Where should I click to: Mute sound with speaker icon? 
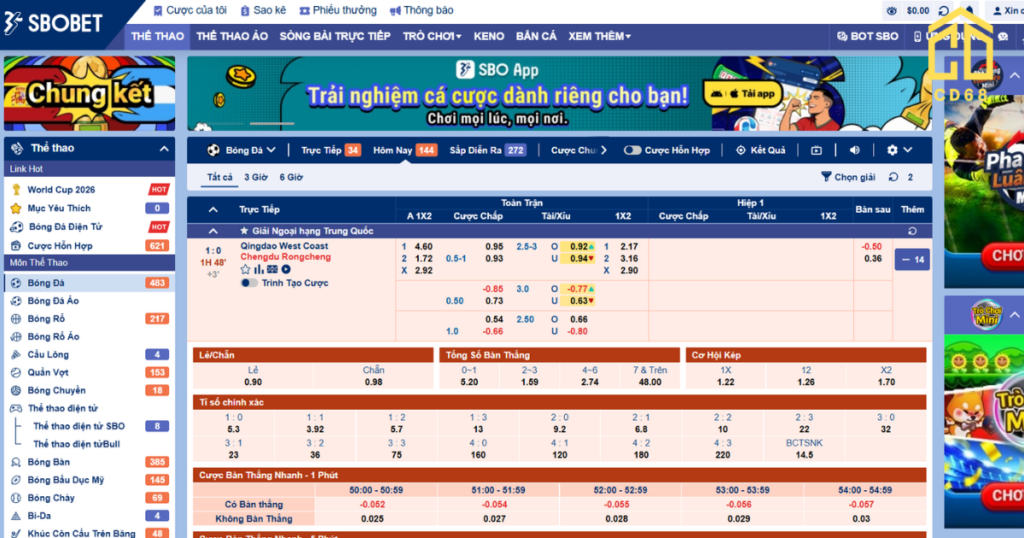(x=855, y=150)
